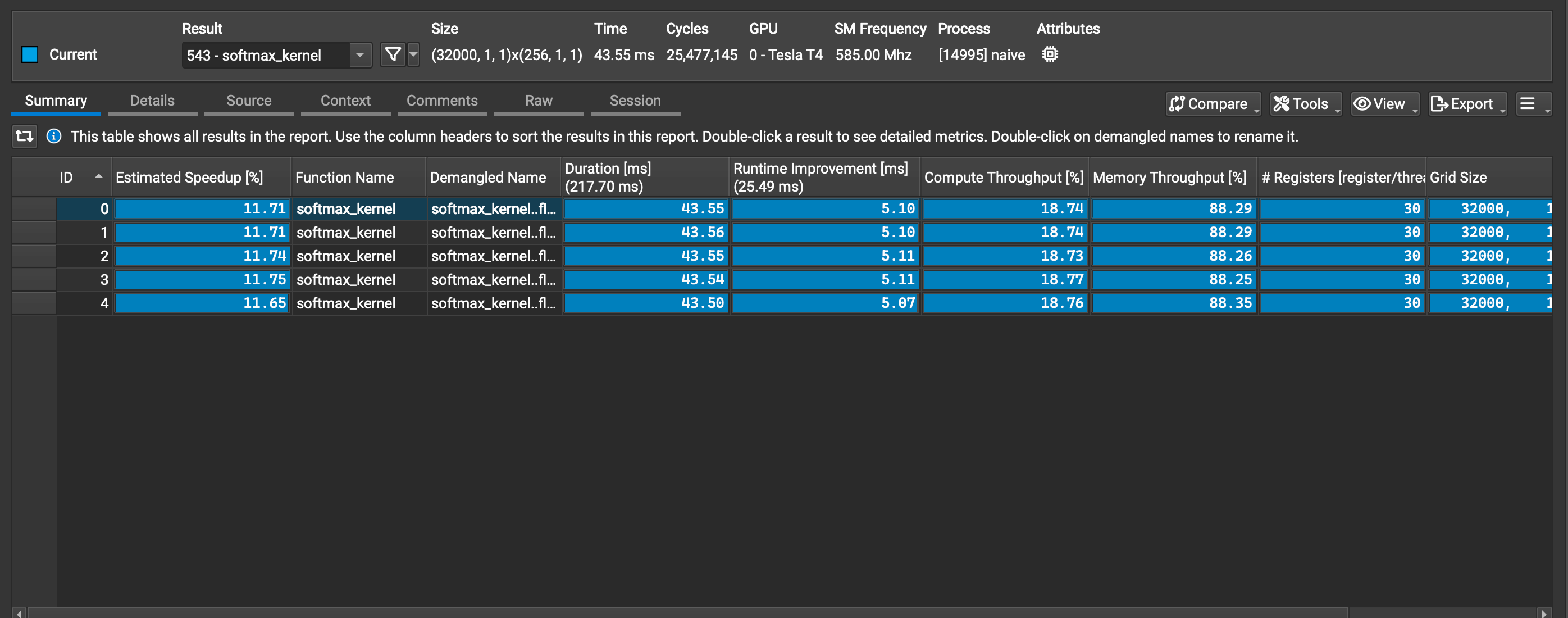Viewport: 1568px width, 618px height.
Task: Sort by the ID column header
Action: coord(83,177)
